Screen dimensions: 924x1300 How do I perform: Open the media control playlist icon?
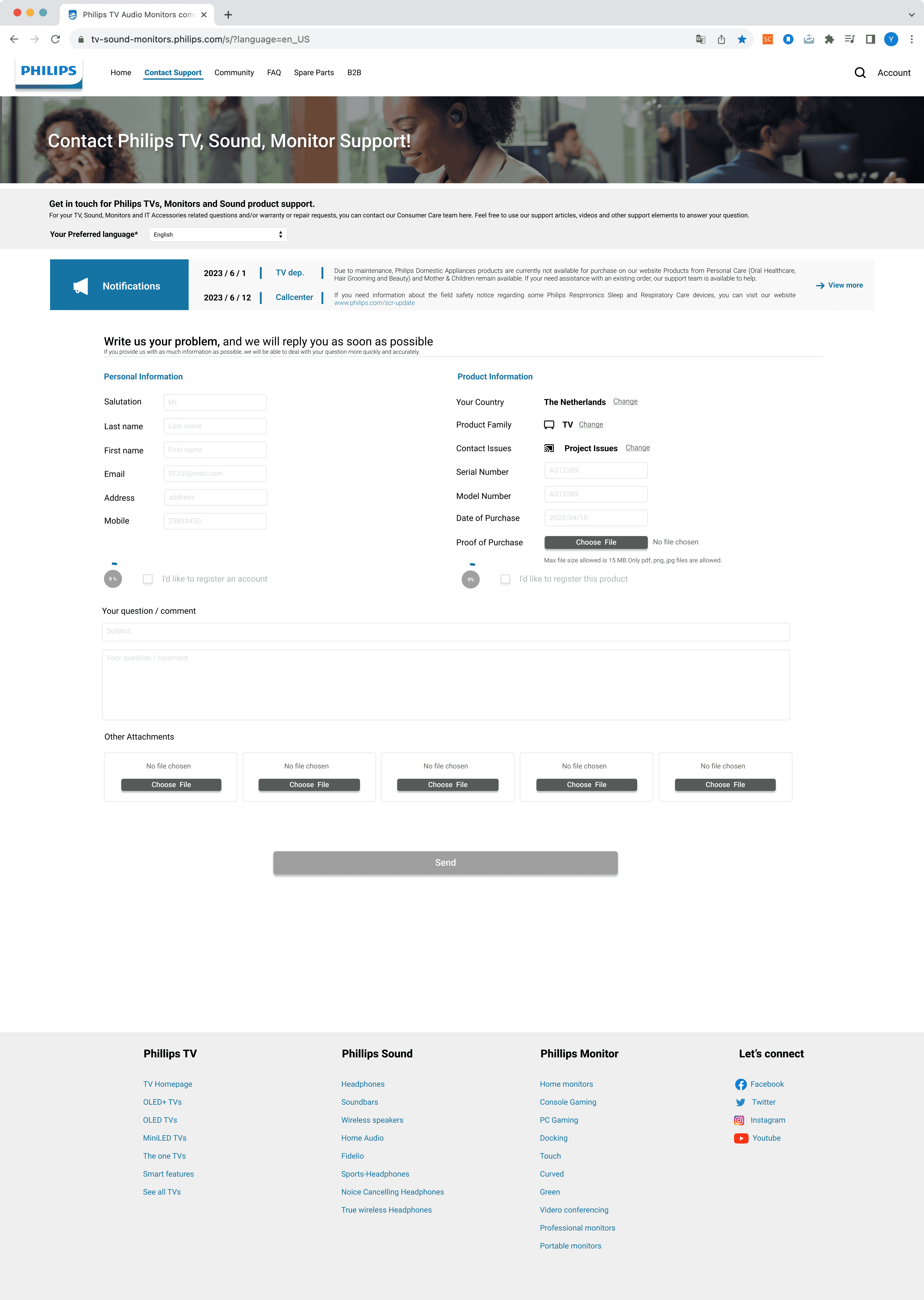click(850, 39)
